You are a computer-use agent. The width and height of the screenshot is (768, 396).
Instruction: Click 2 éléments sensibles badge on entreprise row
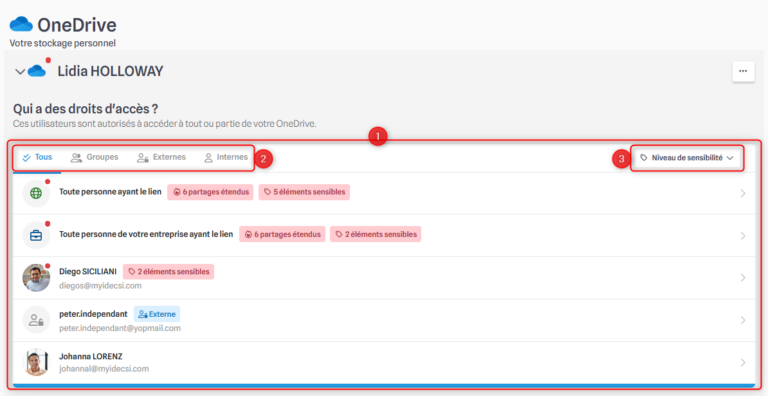(x=375, y=234)
